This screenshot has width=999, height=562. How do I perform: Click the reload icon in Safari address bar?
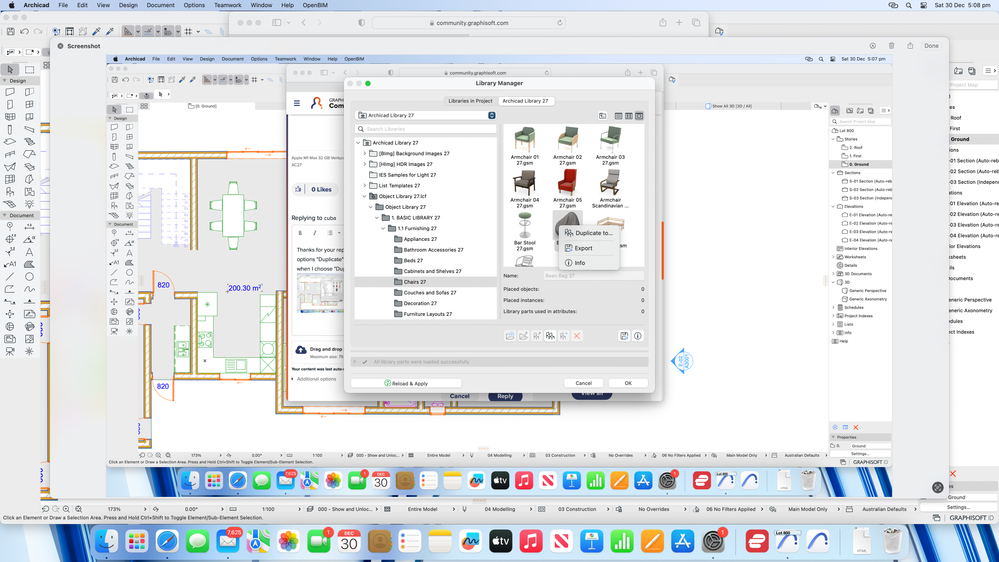point(560,22)
